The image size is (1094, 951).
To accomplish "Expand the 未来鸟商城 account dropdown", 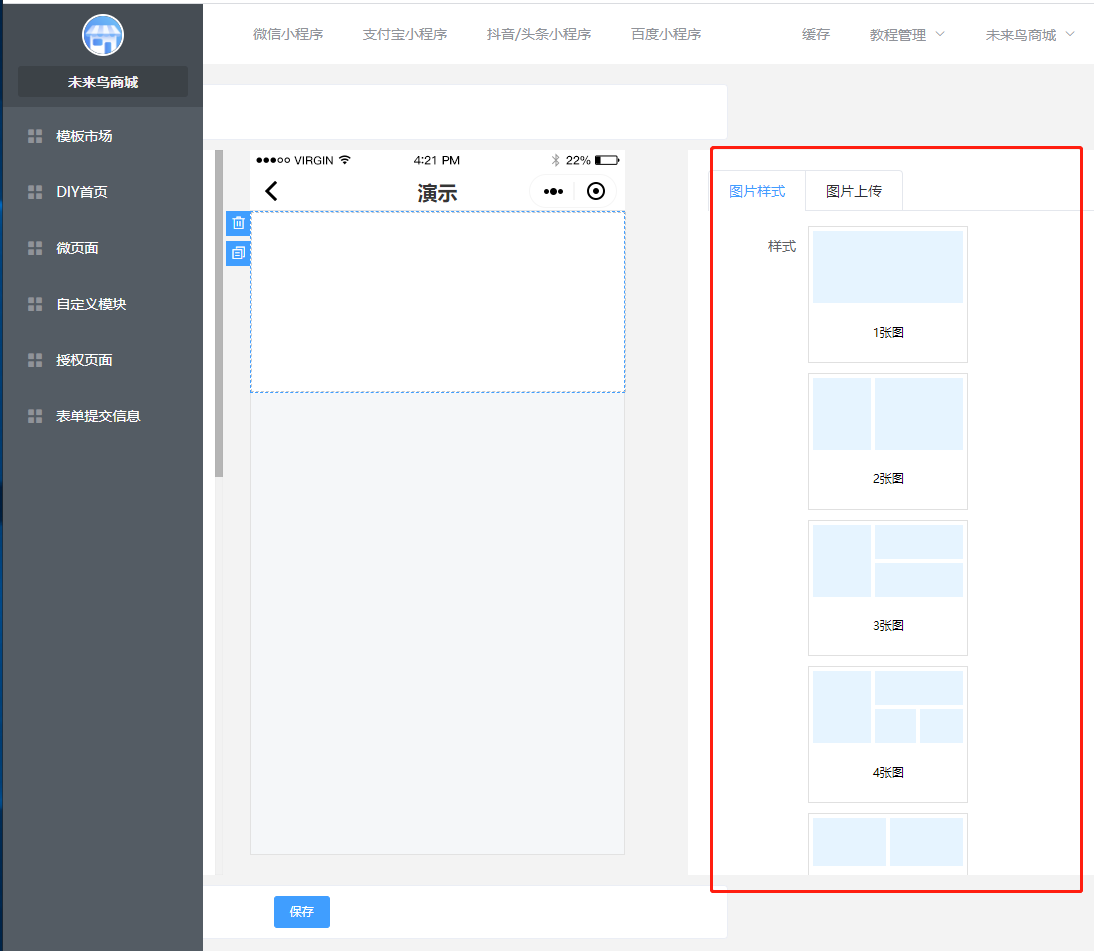I will tap(1030, 35).
